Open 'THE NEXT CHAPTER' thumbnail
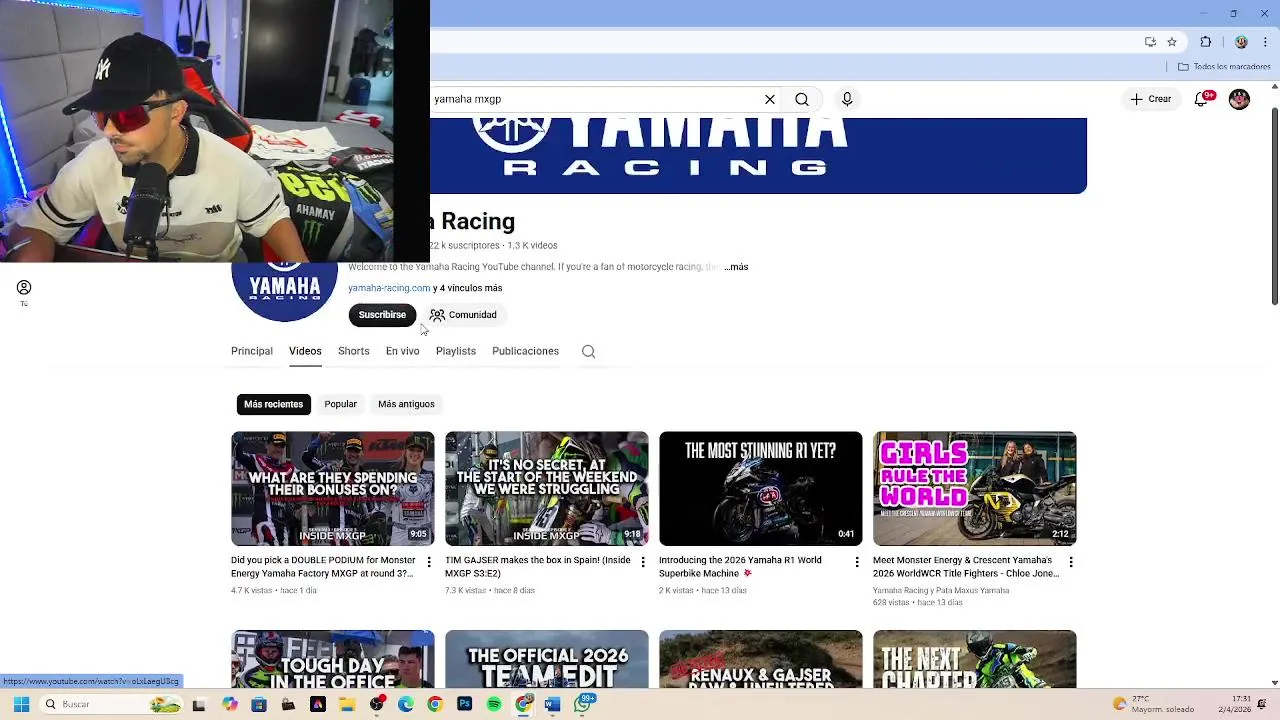This screenshot has height=720, width=1280. (x=975, y=659)
